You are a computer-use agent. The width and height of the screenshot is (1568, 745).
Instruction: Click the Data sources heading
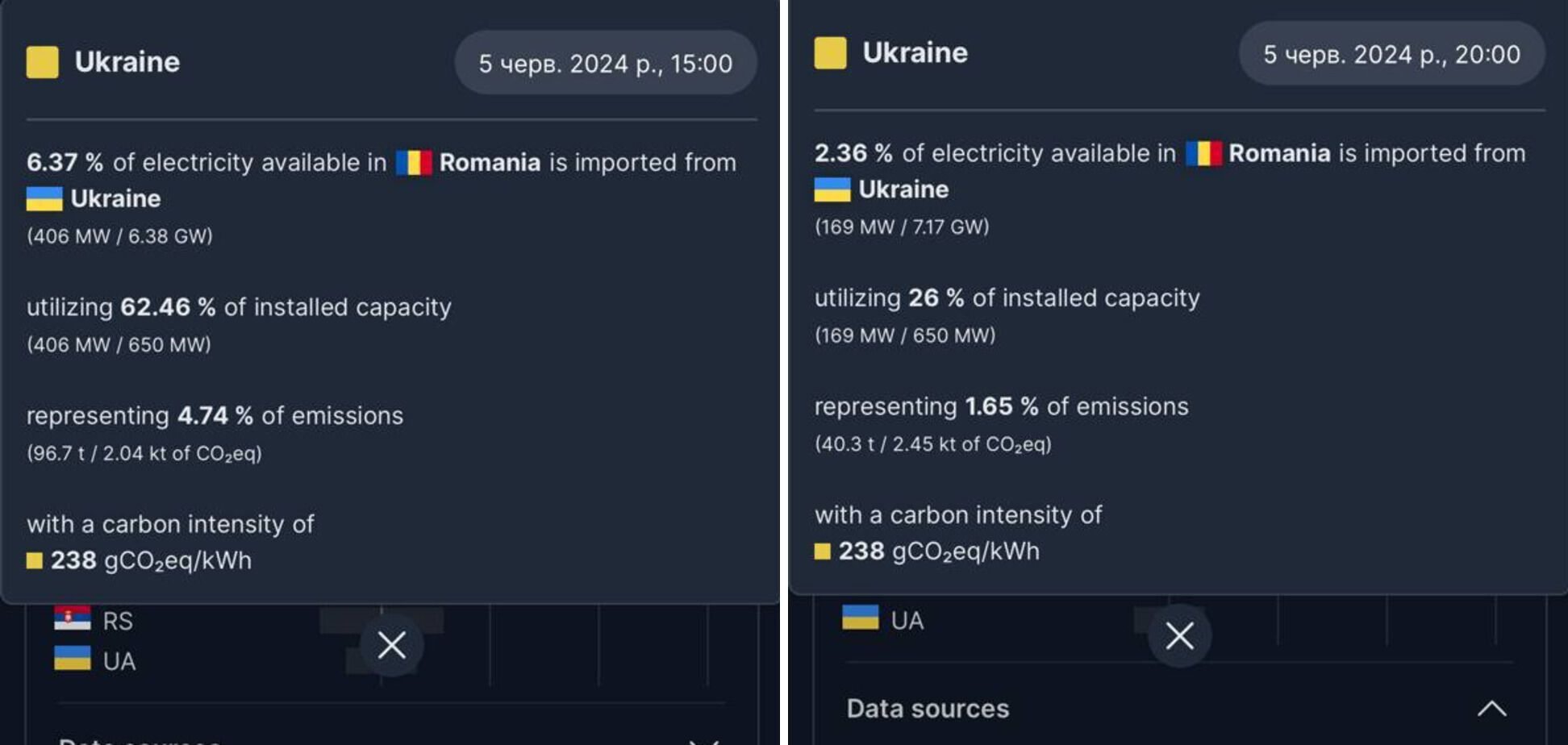[928, 709]
